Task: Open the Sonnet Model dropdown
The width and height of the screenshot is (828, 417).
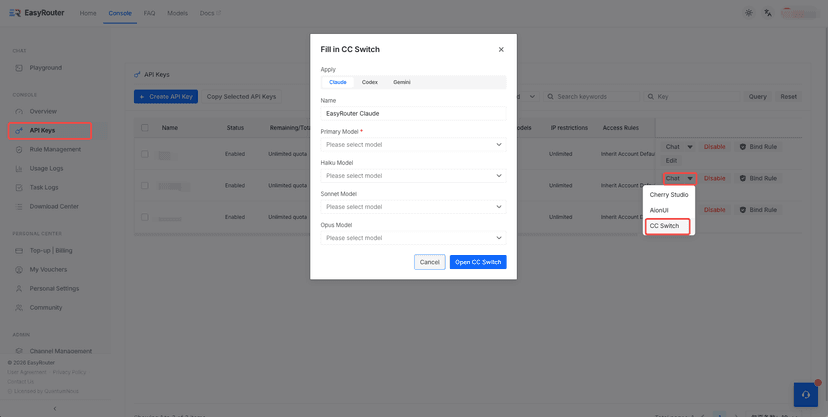Action: (413, 207)
